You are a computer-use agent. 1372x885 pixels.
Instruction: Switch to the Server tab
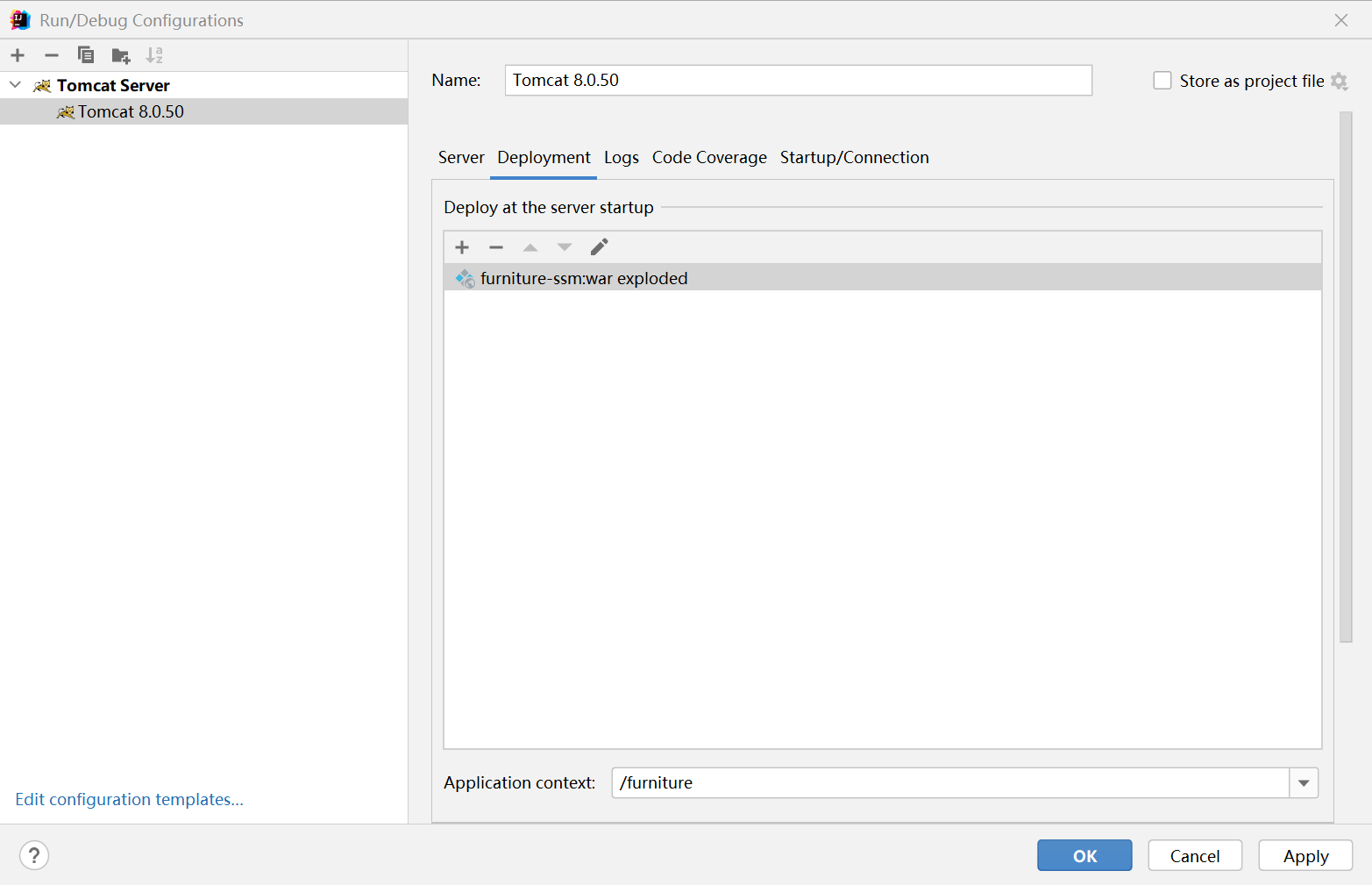(x=461, y=158)
